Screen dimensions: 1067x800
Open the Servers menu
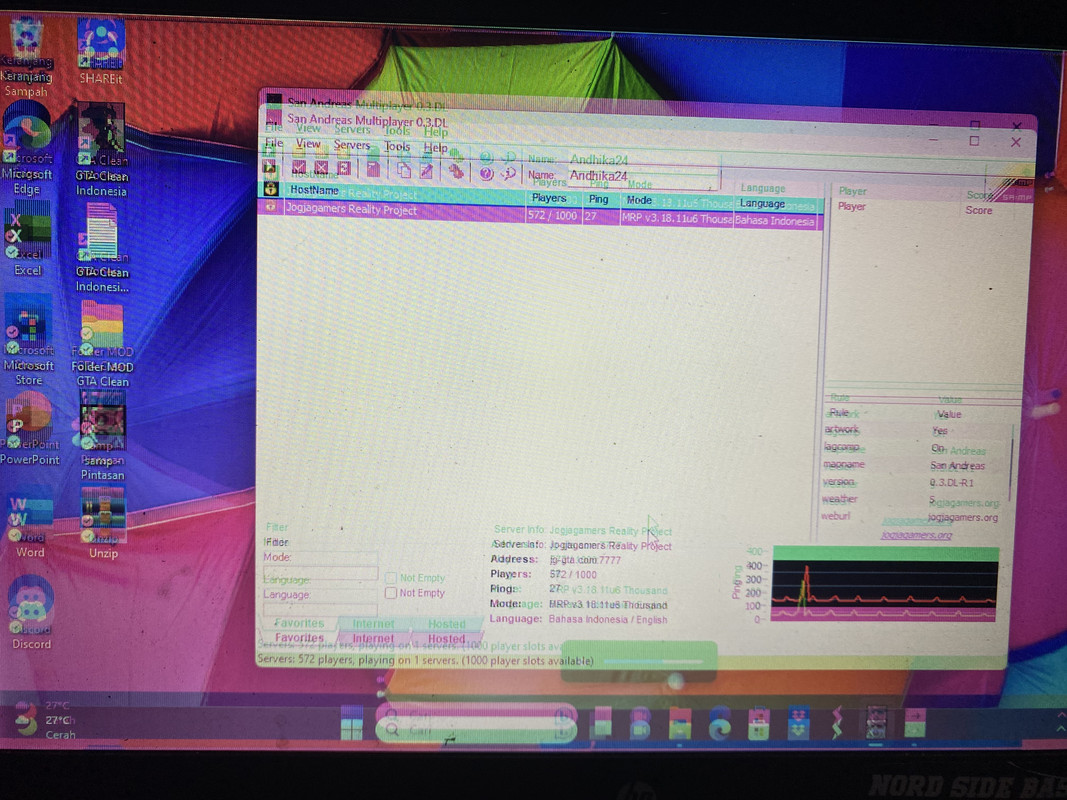coord(351,145)
